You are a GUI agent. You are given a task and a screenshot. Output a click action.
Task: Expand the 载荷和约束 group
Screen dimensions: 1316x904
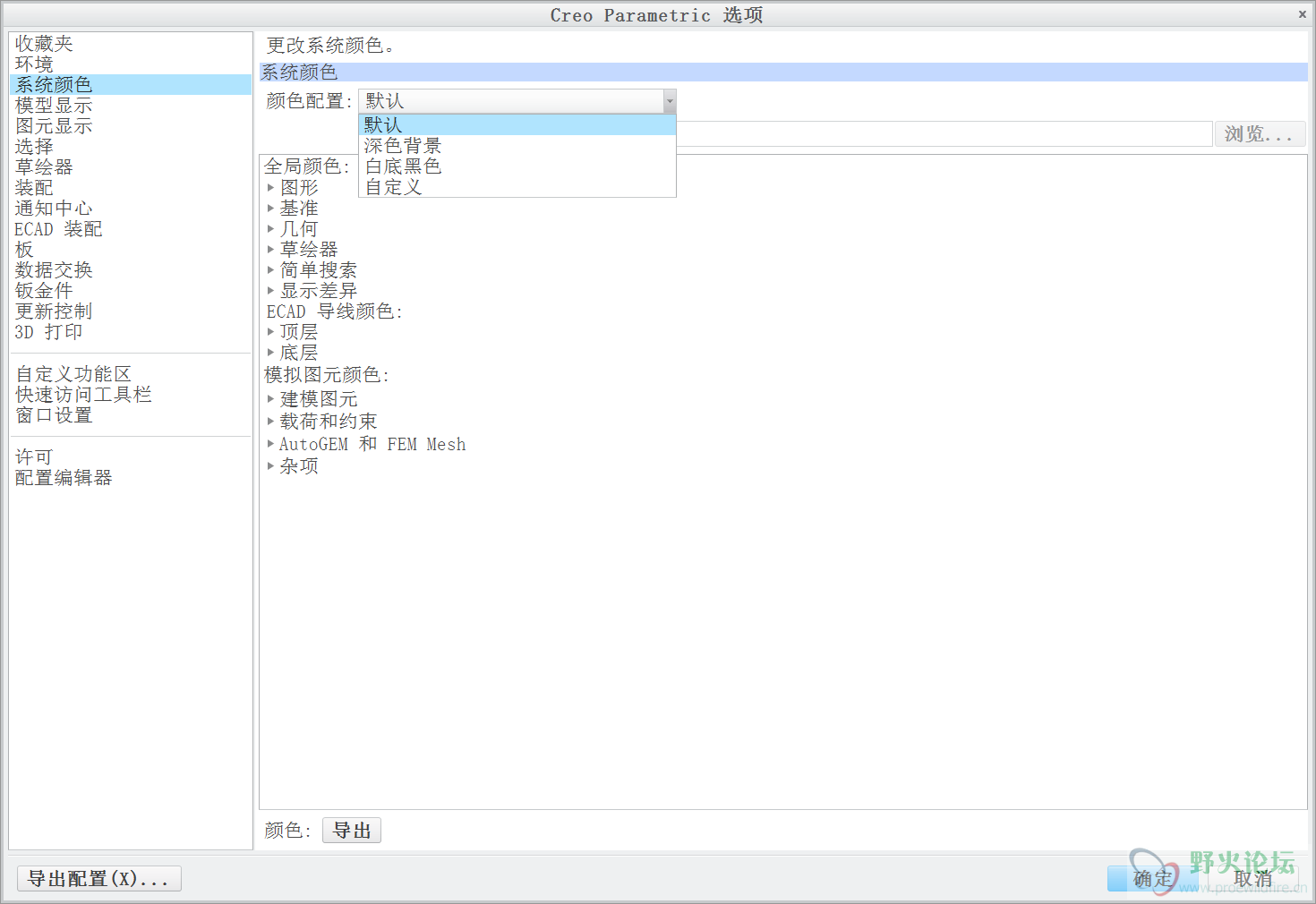[270, 421]
